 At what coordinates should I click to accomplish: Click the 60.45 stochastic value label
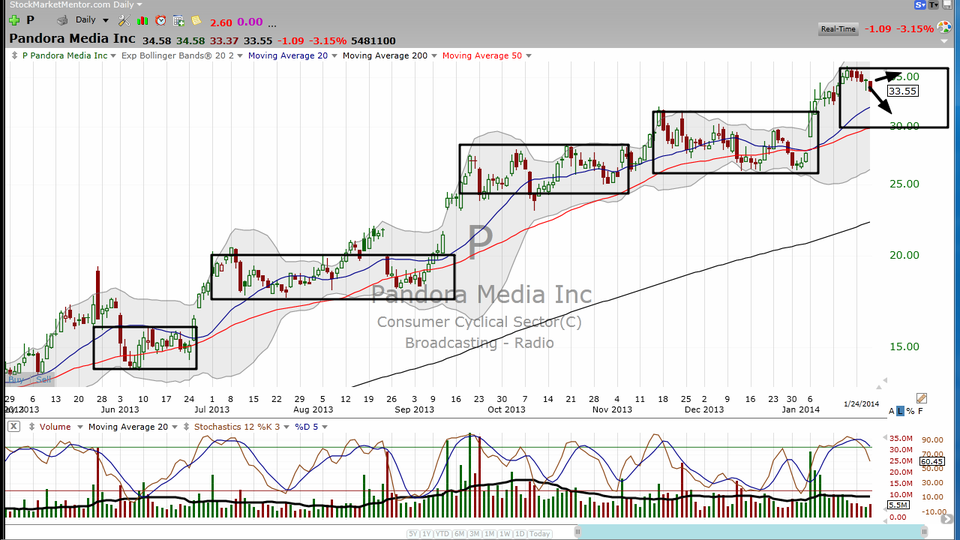pyautogui.click(x=932, y=462)
